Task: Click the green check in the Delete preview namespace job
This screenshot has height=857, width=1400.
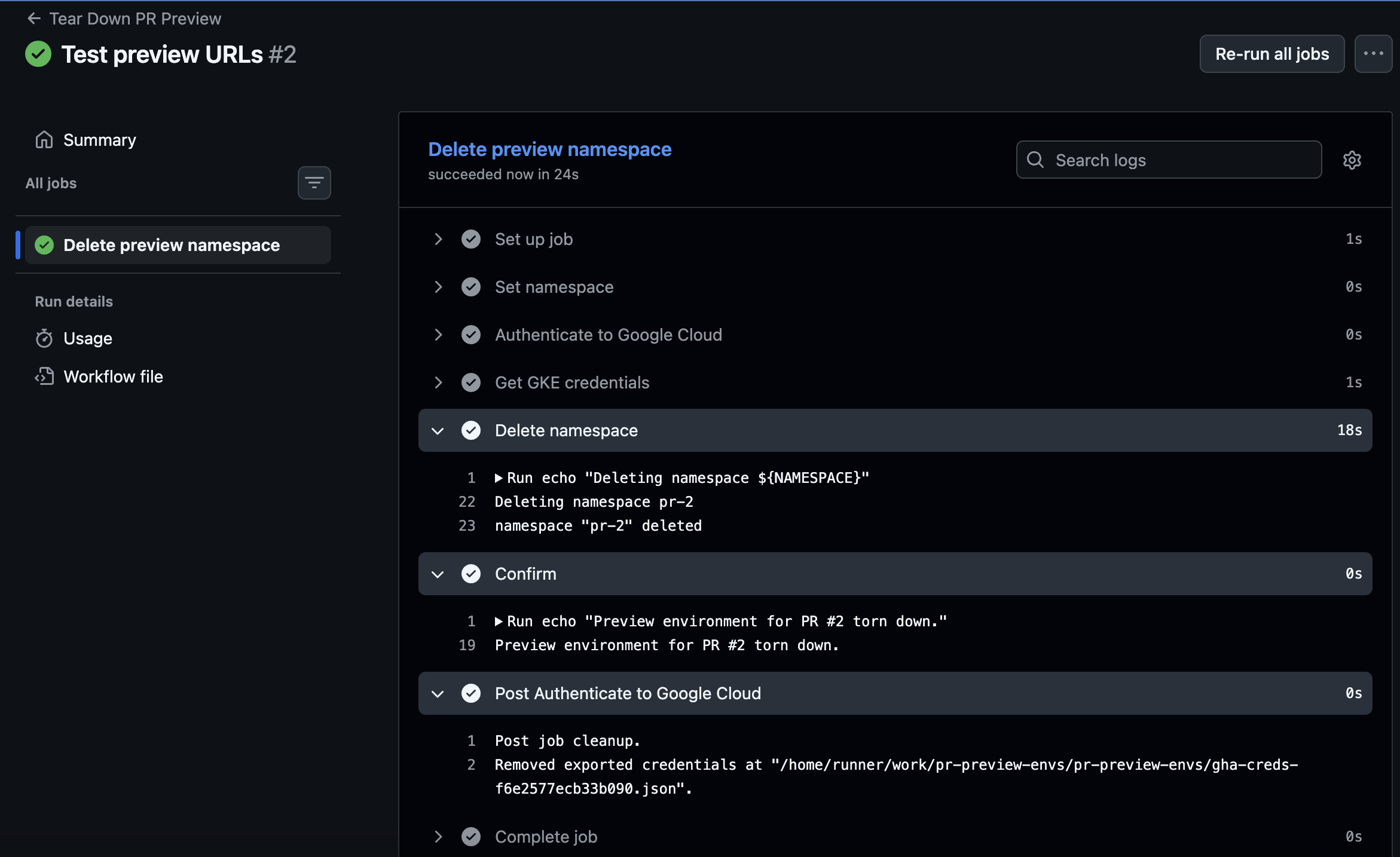Action: point(44,245)
